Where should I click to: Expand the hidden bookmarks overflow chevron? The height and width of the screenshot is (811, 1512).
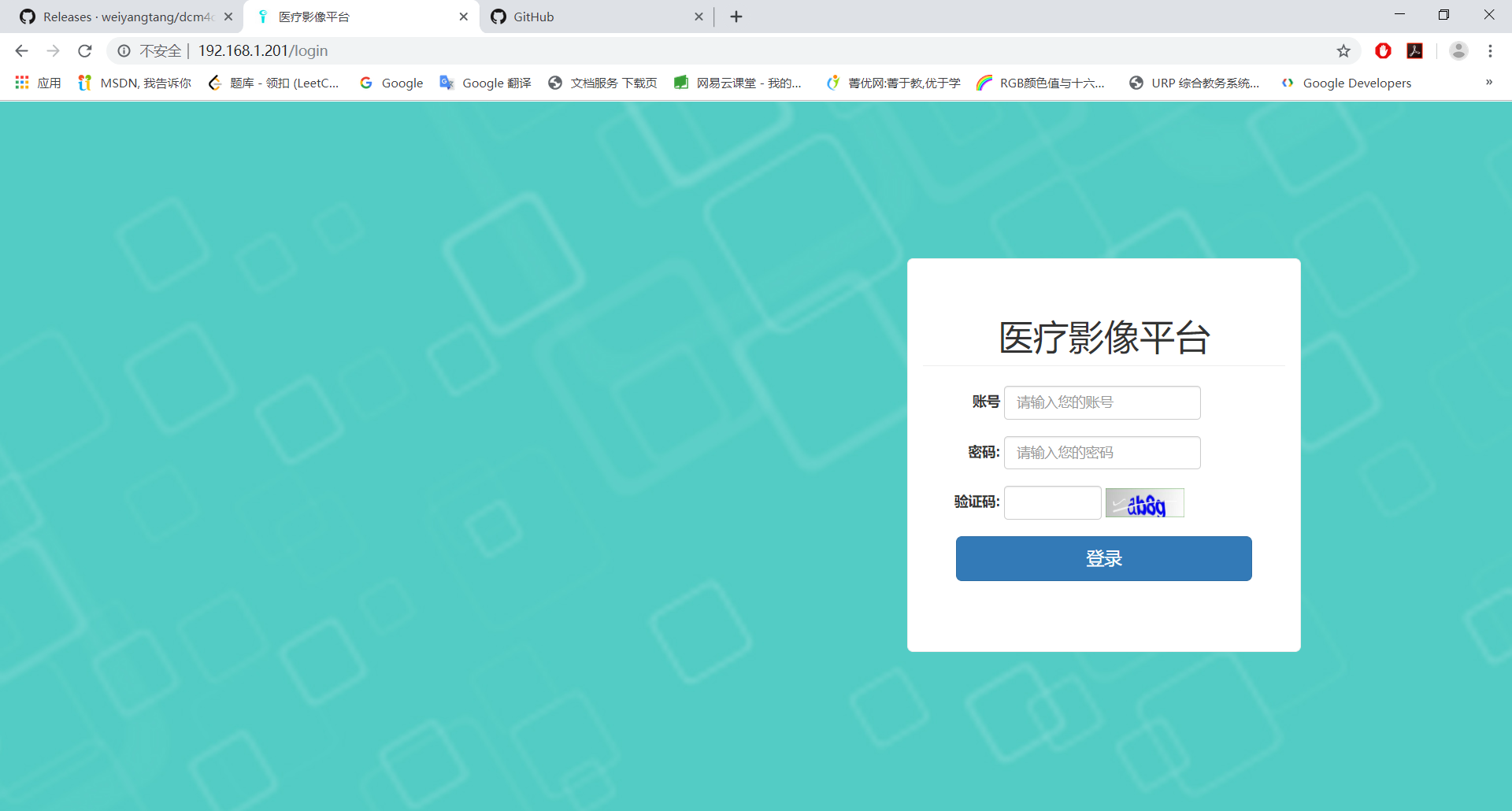1489,82
